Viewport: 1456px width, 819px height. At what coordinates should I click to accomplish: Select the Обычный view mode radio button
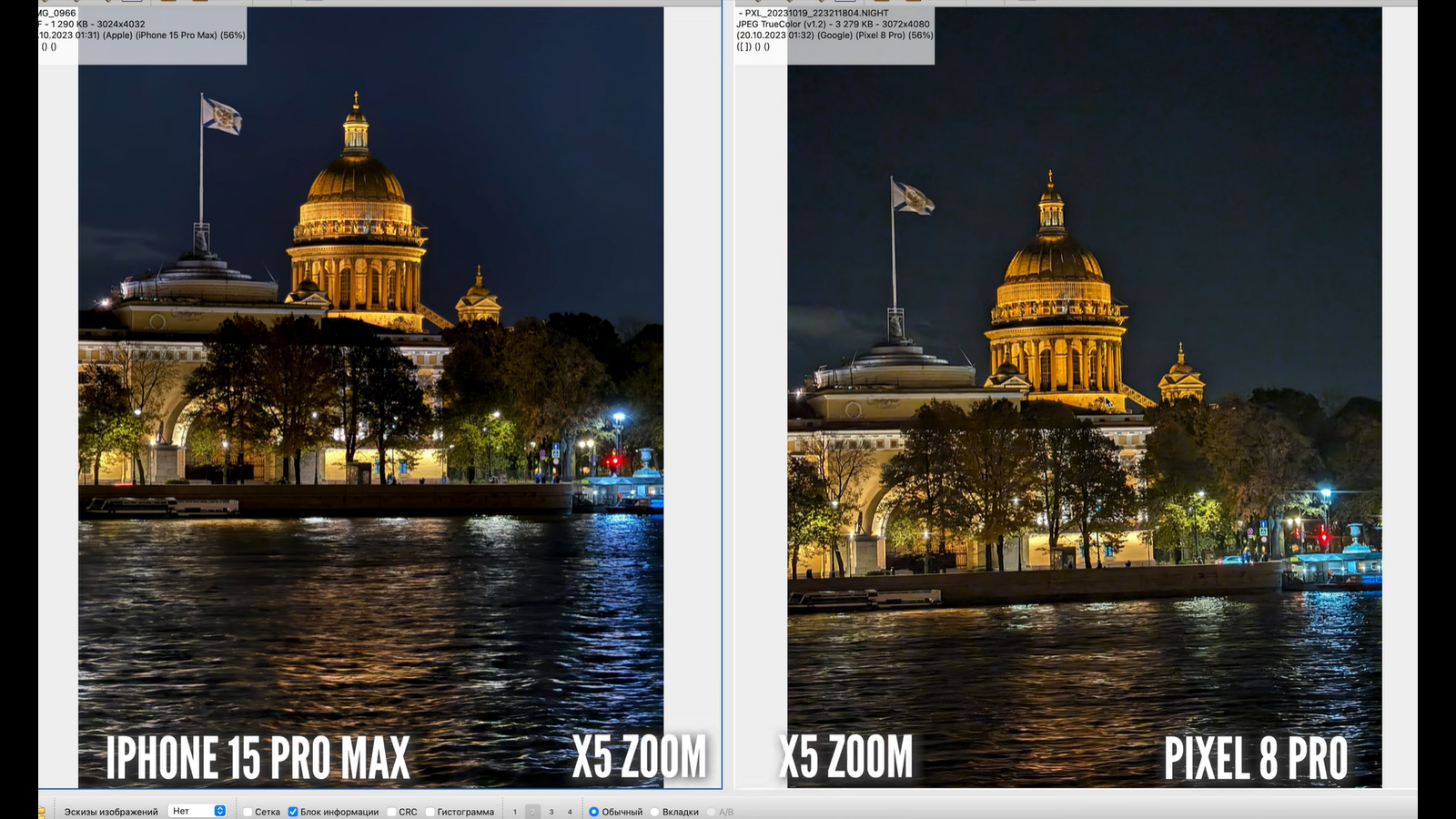coord(593,812)
